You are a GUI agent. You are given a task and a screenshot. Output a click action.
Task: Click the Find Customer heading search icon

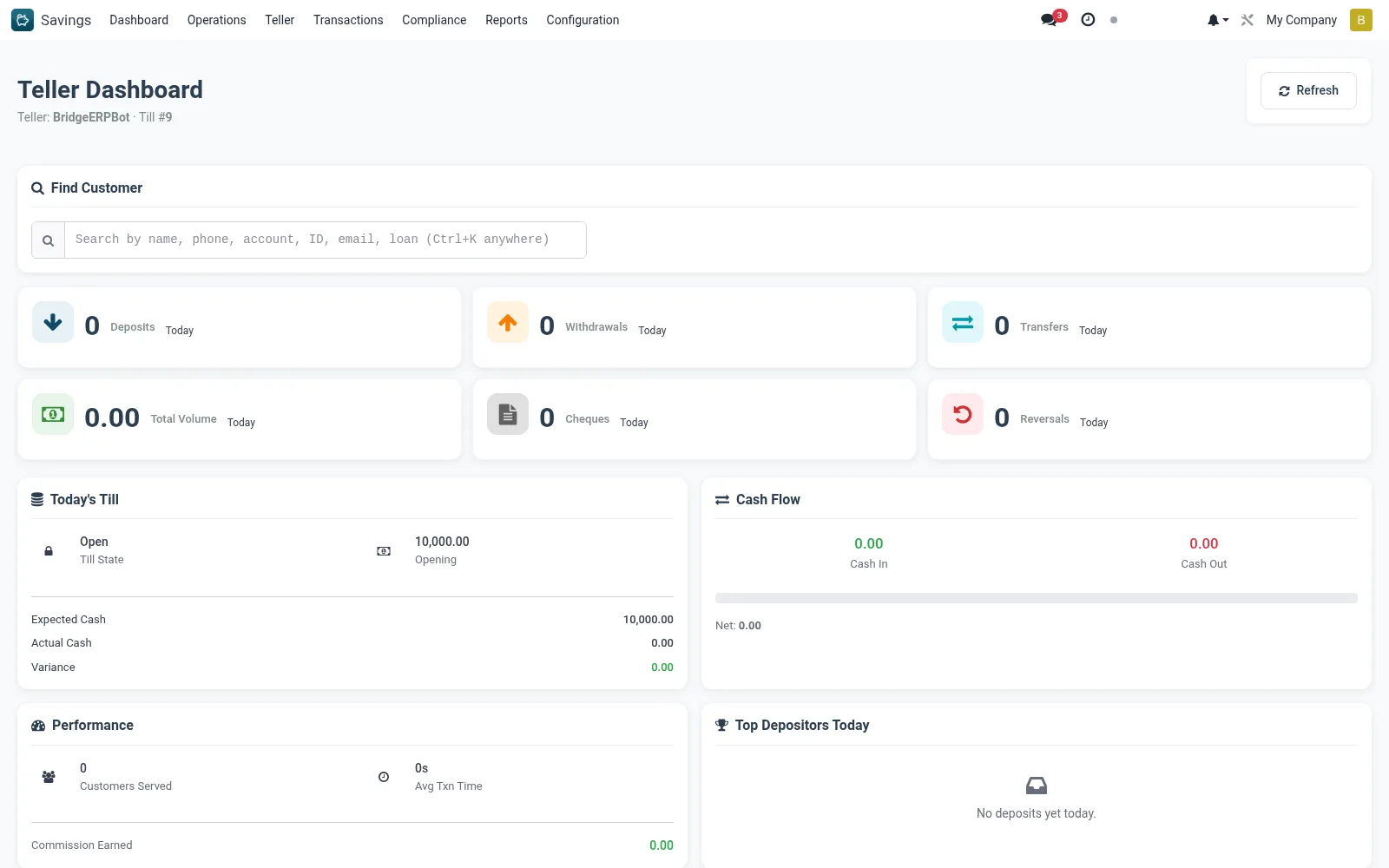37,188
